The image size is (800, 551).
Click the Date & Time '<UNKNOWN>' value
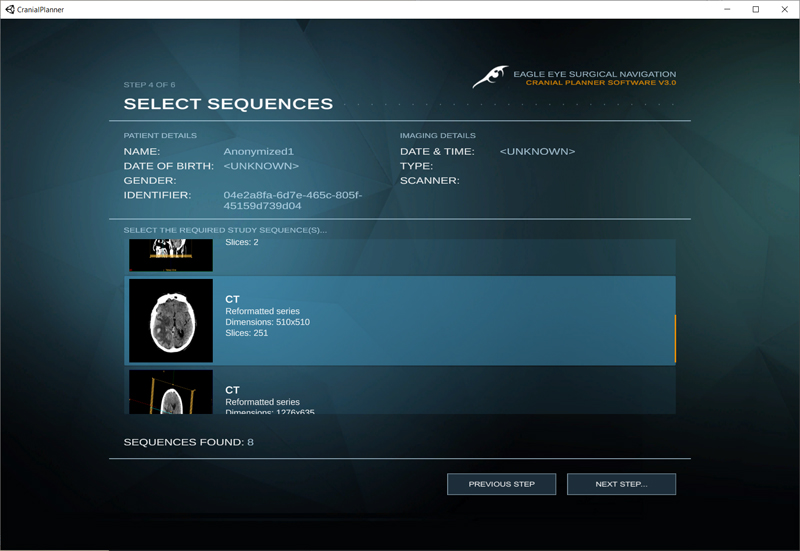(537, 152)
